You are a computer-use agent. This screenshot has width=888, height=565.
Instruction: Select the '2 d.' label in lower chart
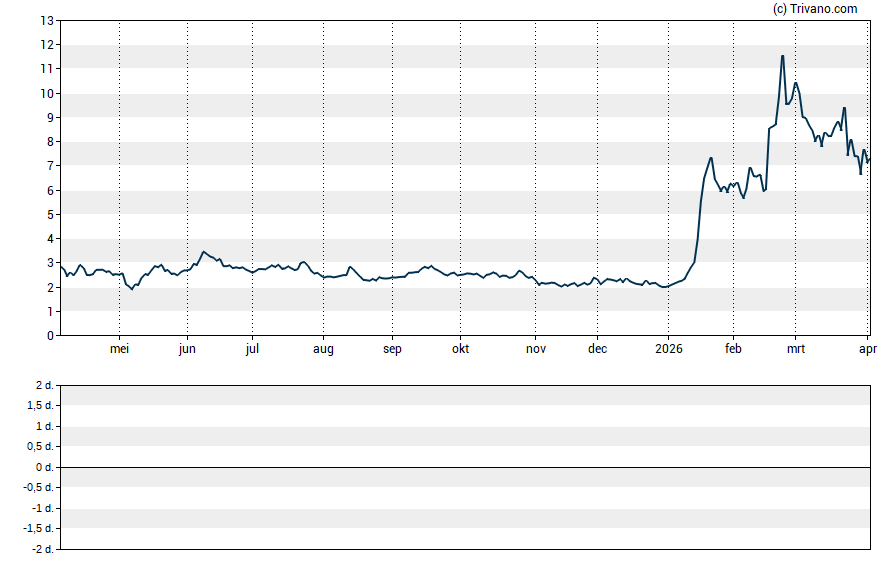[44, 386]
